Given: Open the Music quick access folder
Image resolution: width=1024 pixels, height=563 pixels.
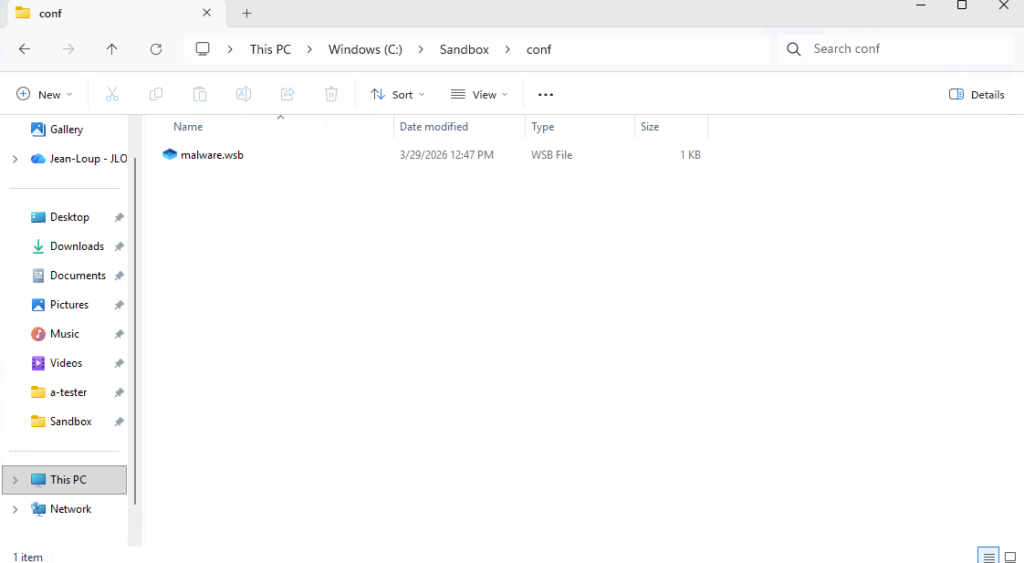Looking at the screenshot, I should click(55, 334).
